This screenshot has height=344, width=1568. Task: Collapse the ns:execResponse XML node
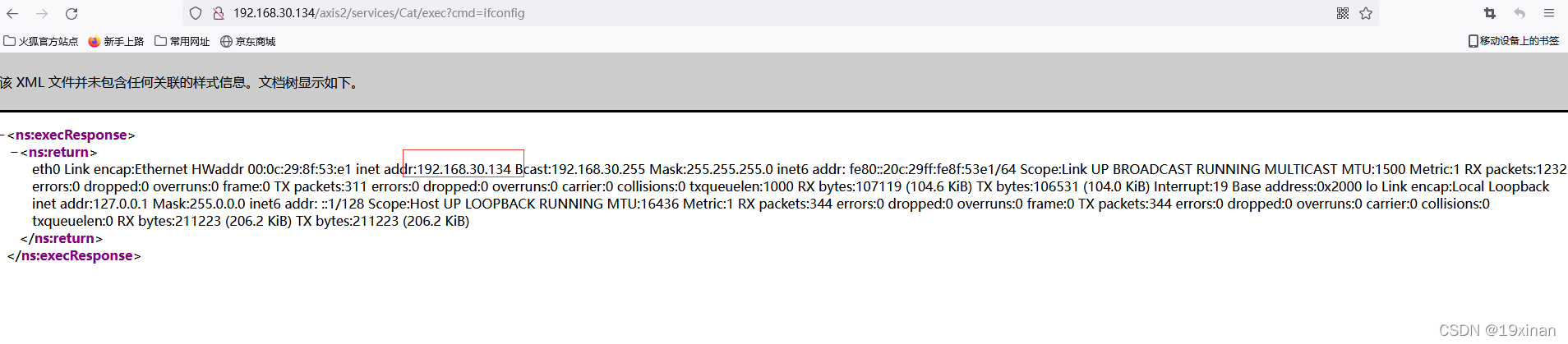point(3,135)
